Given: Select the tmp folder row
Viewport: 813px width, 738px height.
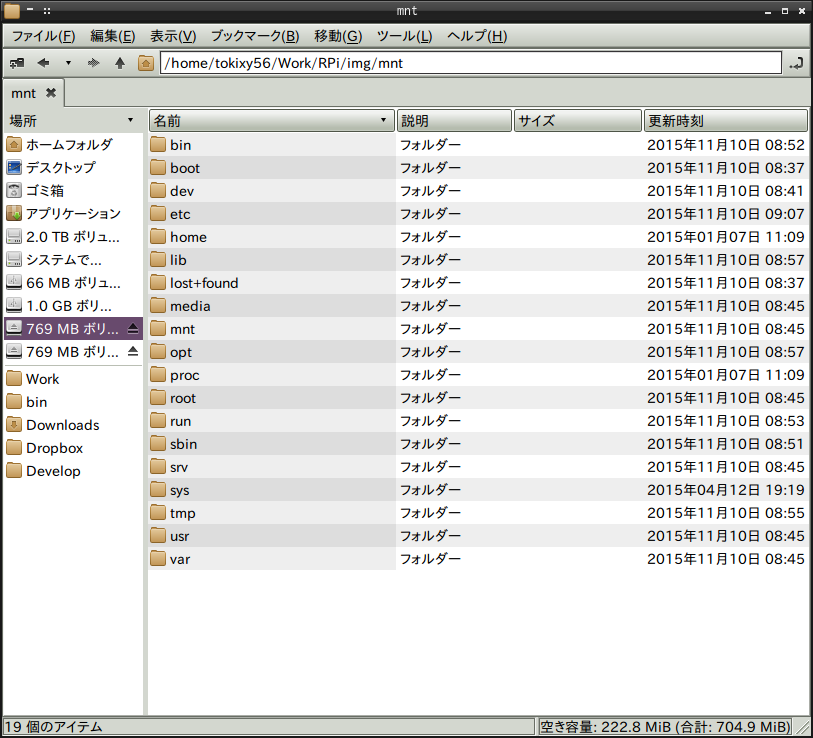Looking at the screenshot, I should click(x=478, y=512).
